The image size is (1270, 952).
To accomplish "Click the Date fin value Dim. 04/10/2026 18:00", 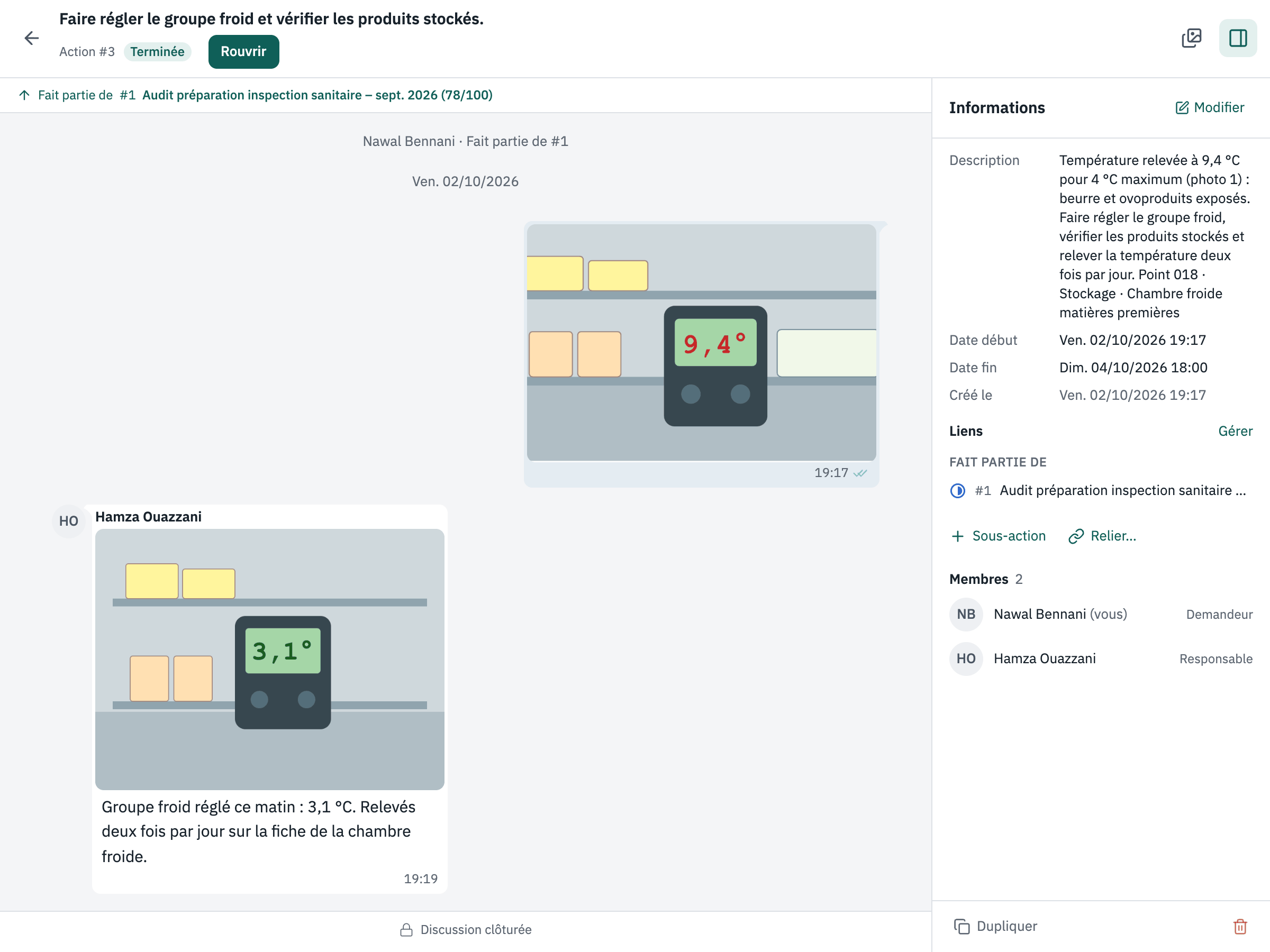I will (x=1133, y=368).
